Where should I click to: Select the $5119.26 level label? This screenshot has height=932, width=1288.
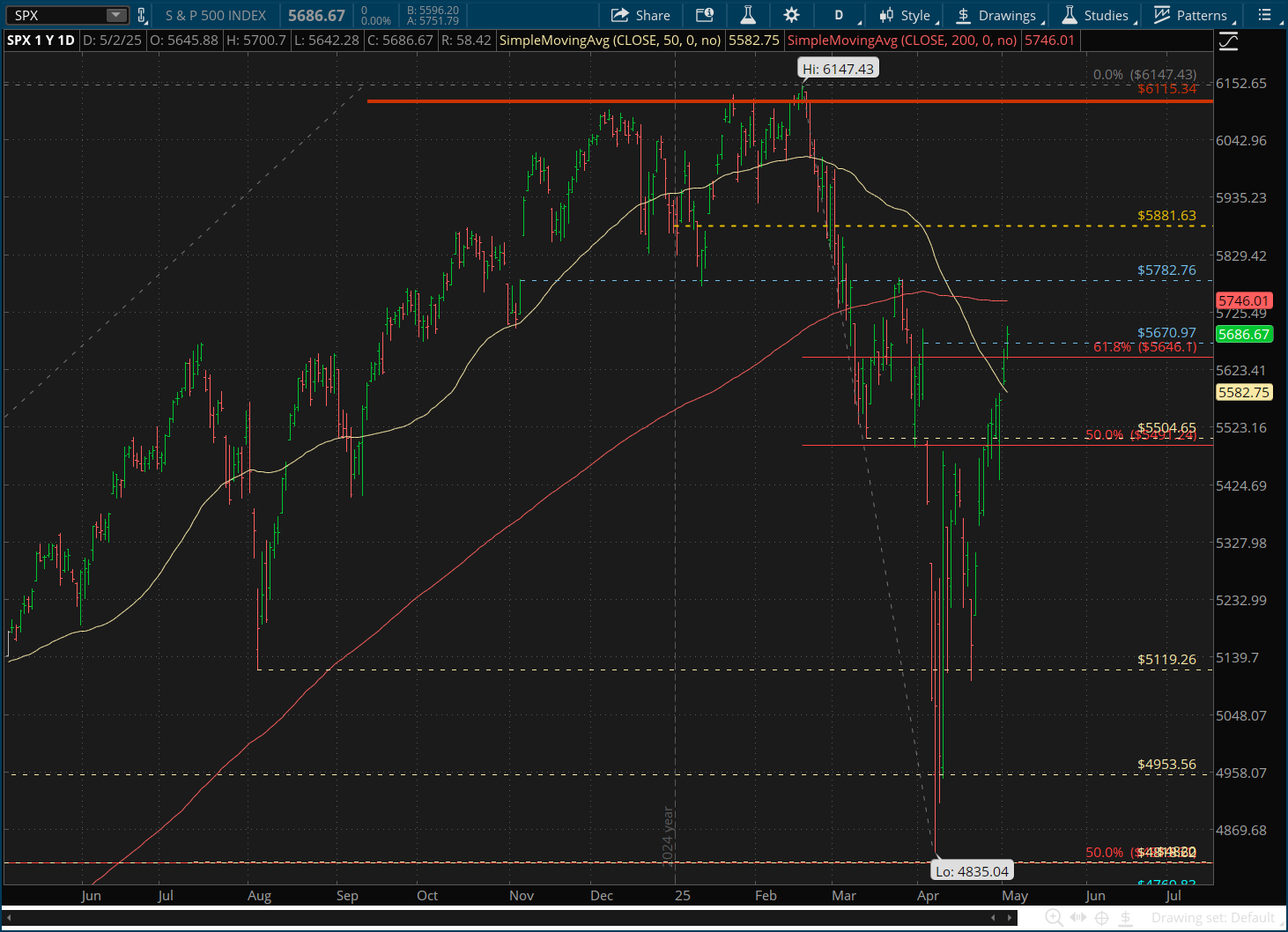1166,660
